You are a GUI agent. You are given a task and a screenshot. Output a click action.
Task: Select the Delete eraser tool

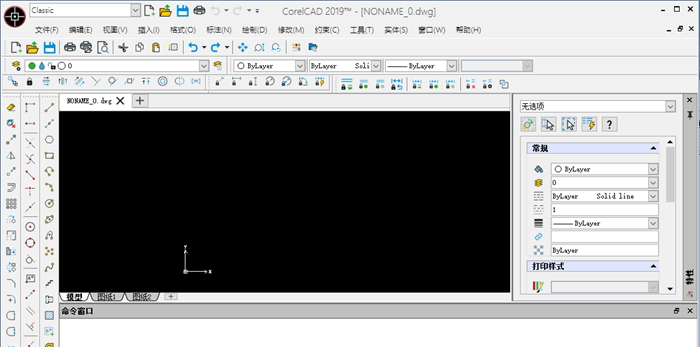coord(11,107)
